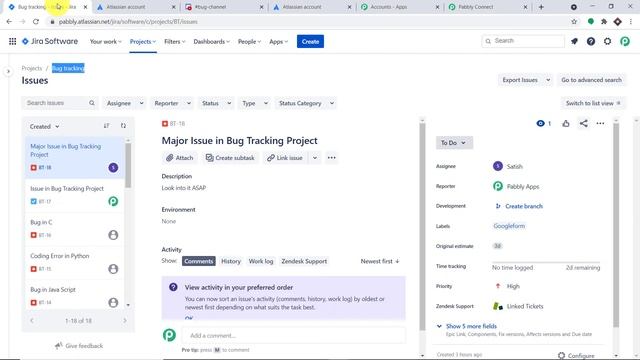Open the Dashboards menu
Image resolution: width=640 pixels, height=360 pixels.
[211, 42]
